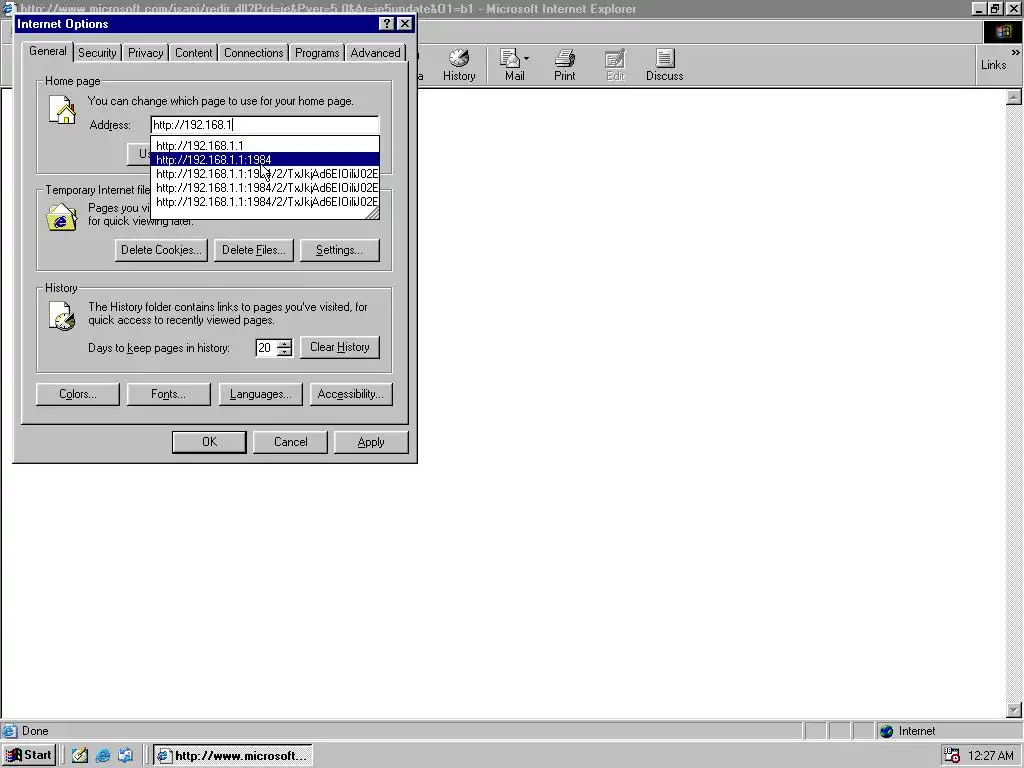Switch to the Content tab
The width and height of the screenshot is (1024, 768).
coord(193,53)
